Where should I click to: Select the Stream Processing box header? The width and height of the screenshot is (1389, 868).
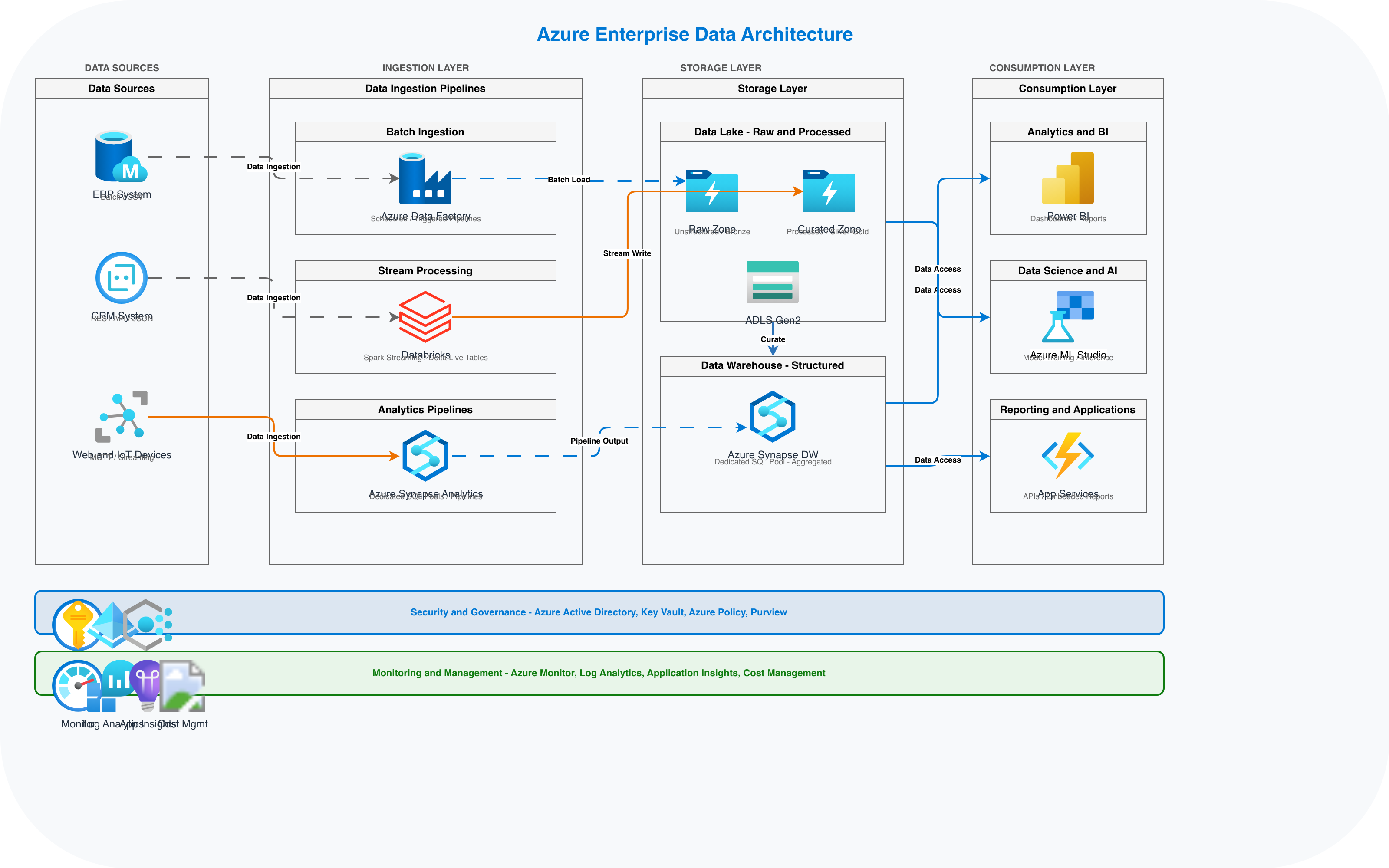click(425, 271)
